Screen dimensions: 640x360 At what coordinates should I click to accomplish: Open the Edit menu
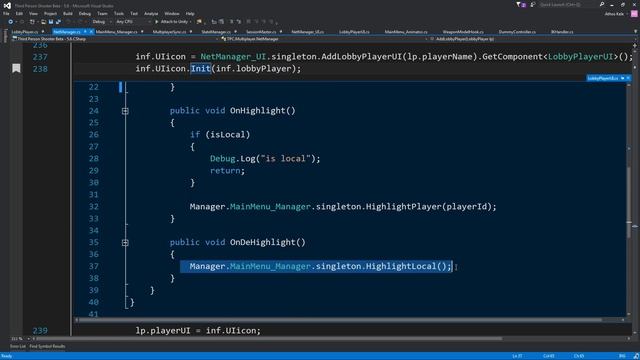click(x=19, y=13)
